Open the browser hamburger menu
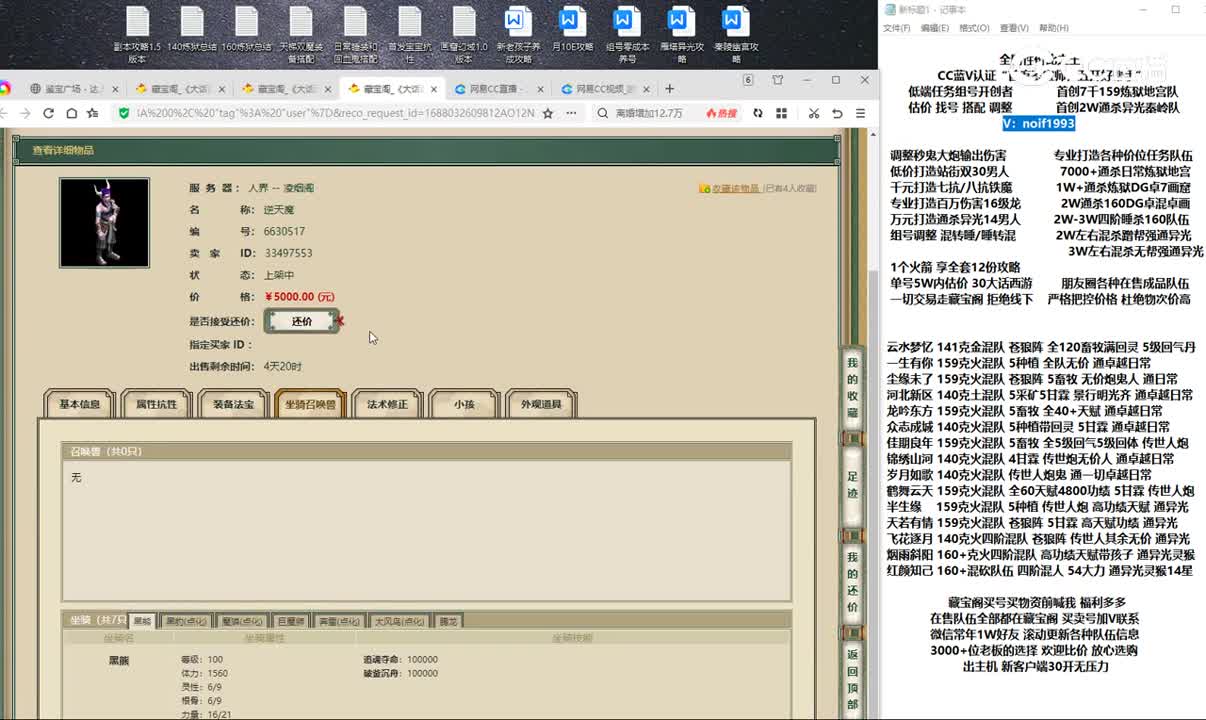The width and height of the screenshot is (1206, 720). tap(860, 113)
